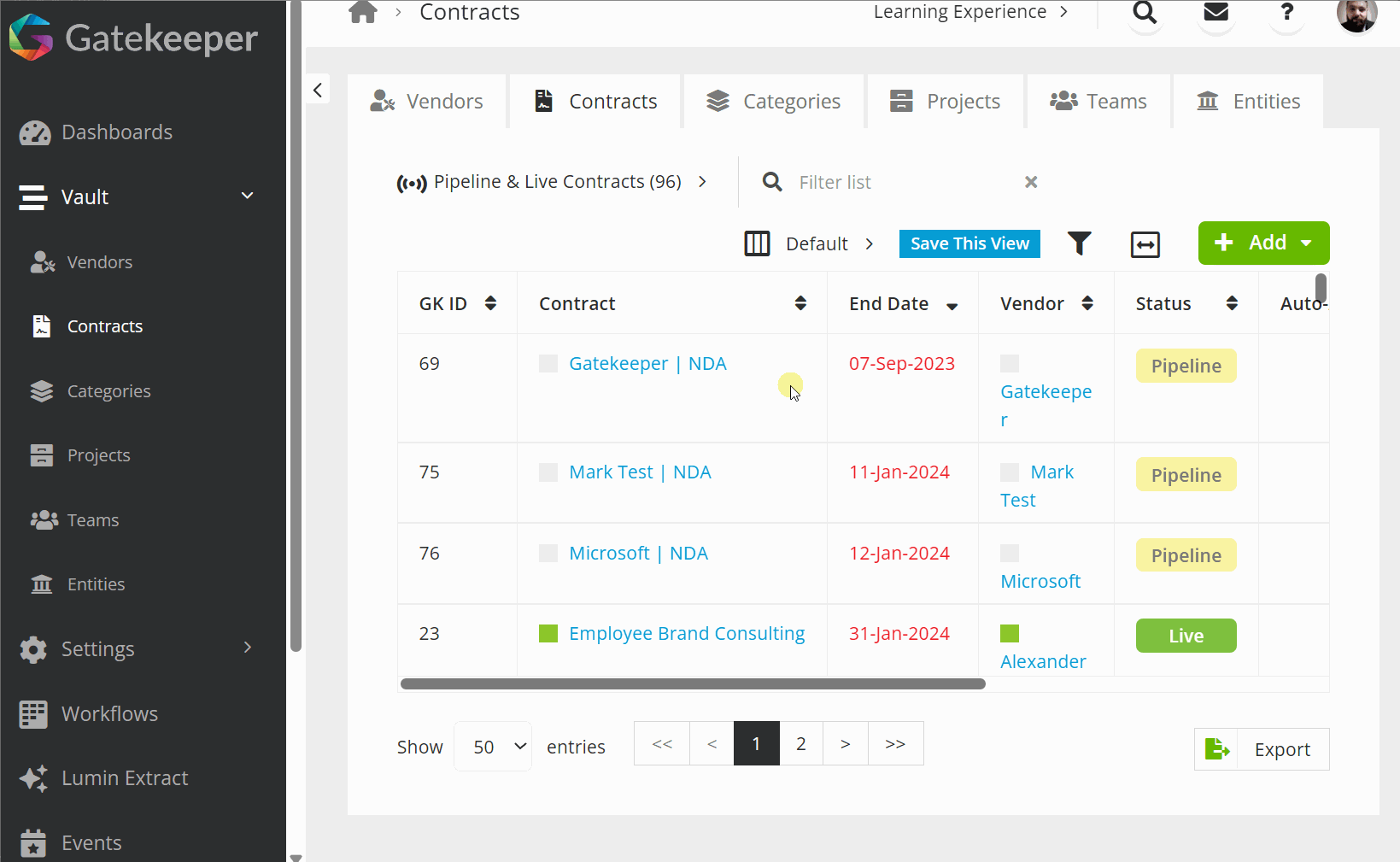Click the Contracts breadcrumb text
This screenshot has height=862, width=1400.
469,12
